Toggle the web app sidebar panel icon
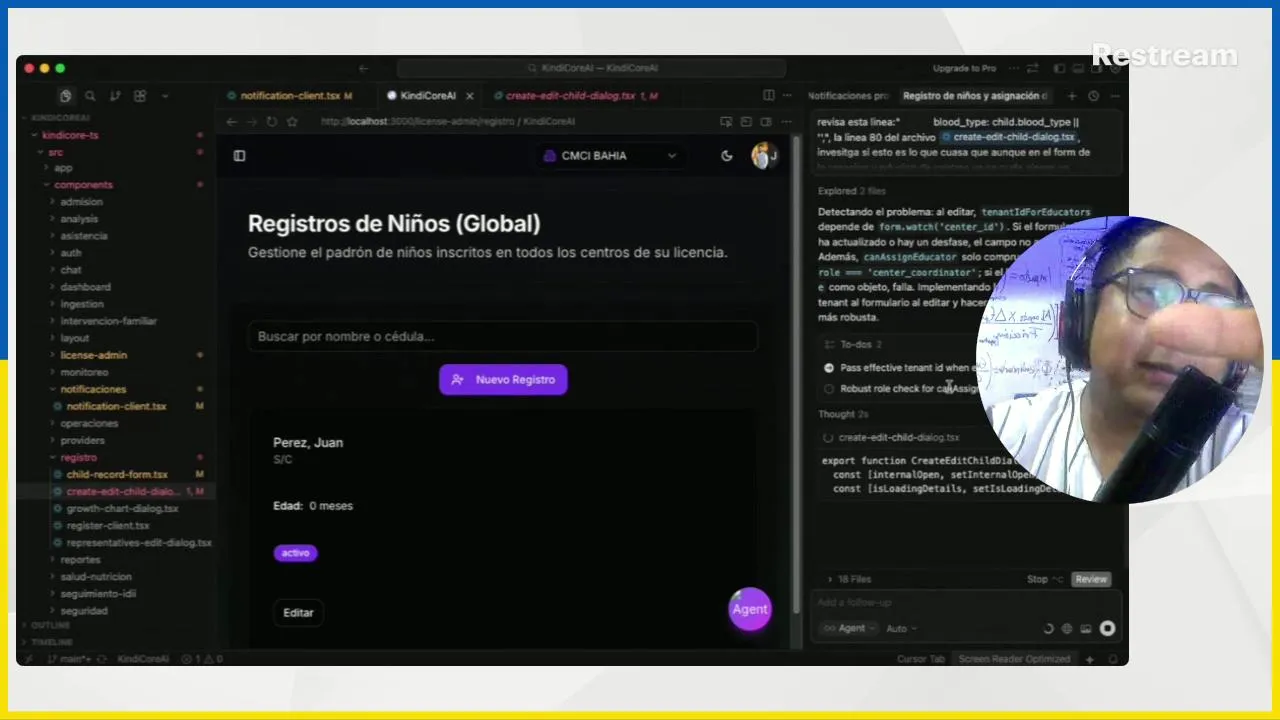1280x720 pixels. click(239, 155)
